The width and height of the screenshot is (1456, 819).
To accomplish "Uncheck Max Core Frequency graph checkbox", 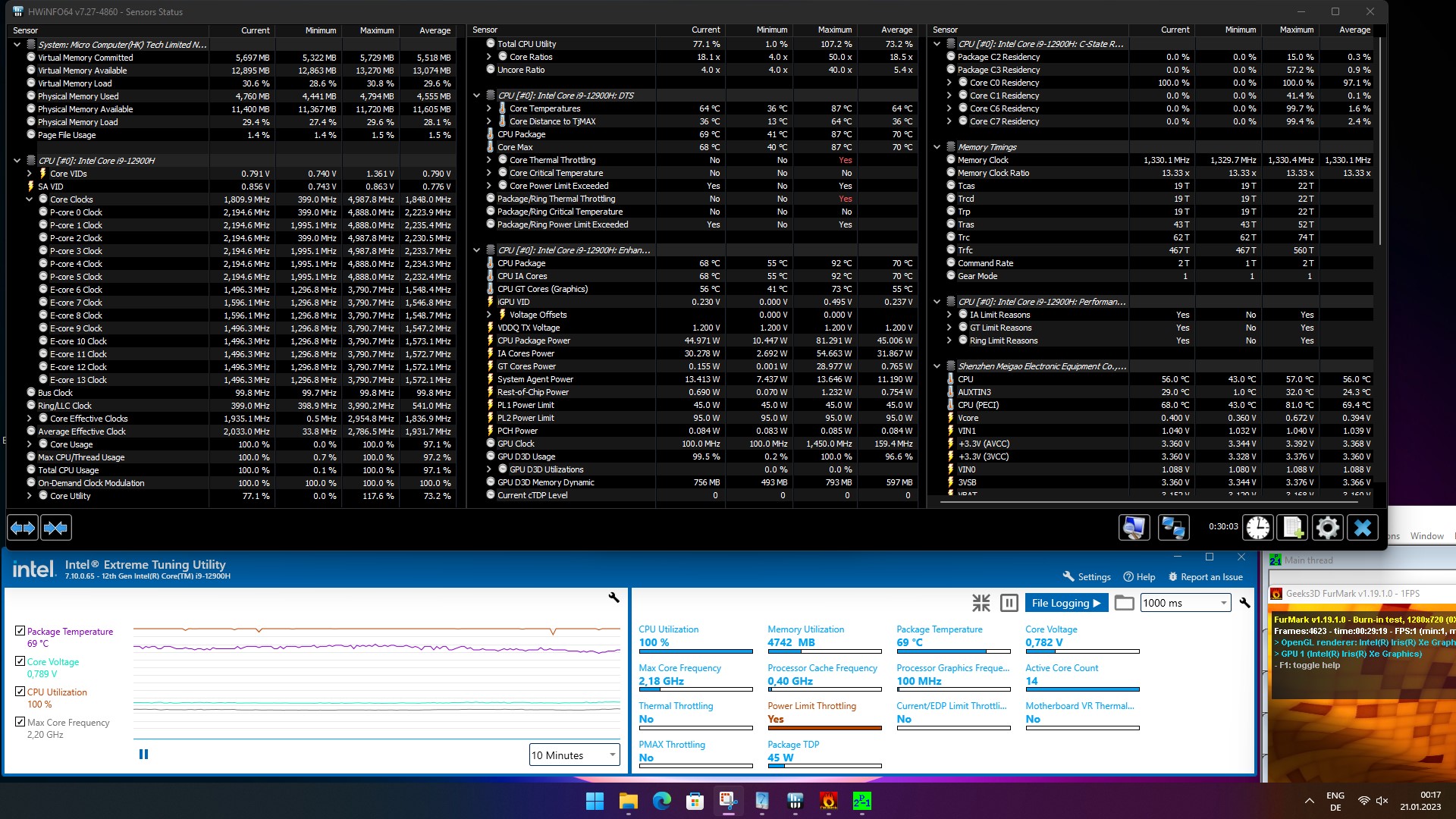I will 20,722.
